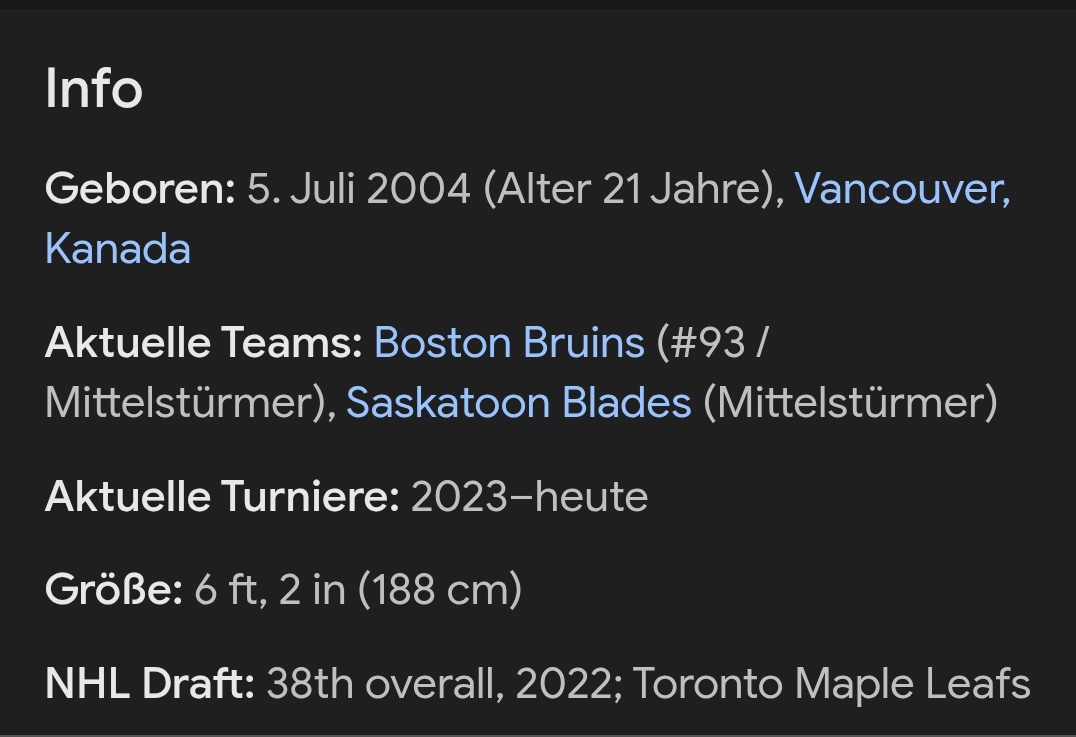Click the Aktuelle Turniere label
1076x737 pixels.
tap(222, 497)
